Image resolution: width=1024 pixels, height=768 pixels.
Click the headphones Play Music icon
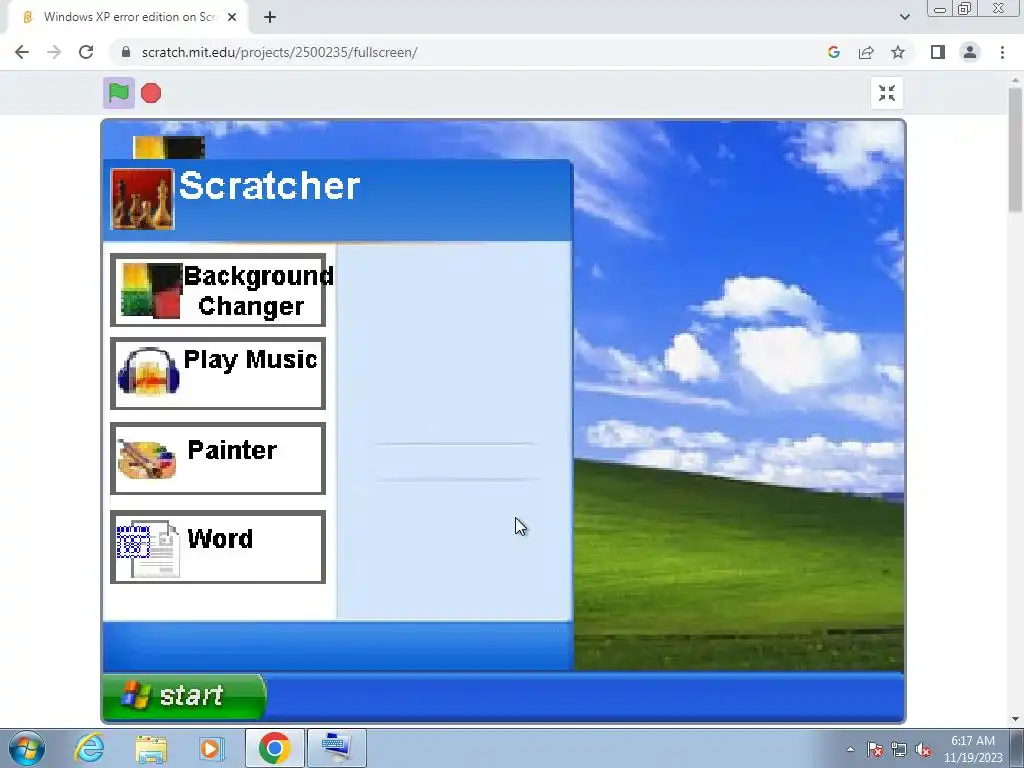tap(148, 372)
